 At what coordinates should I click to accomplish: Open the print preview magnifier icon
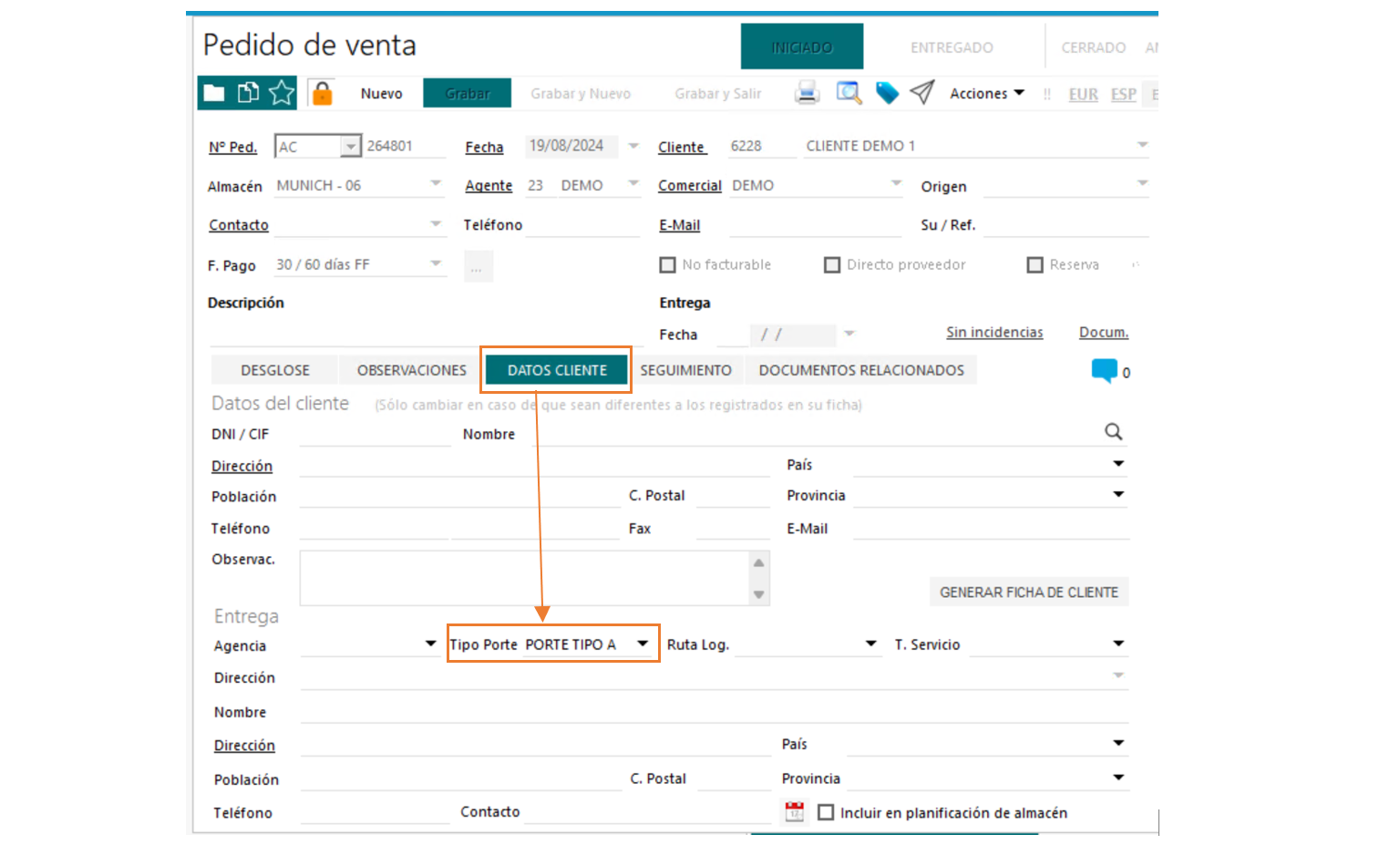tap(849, 93)
